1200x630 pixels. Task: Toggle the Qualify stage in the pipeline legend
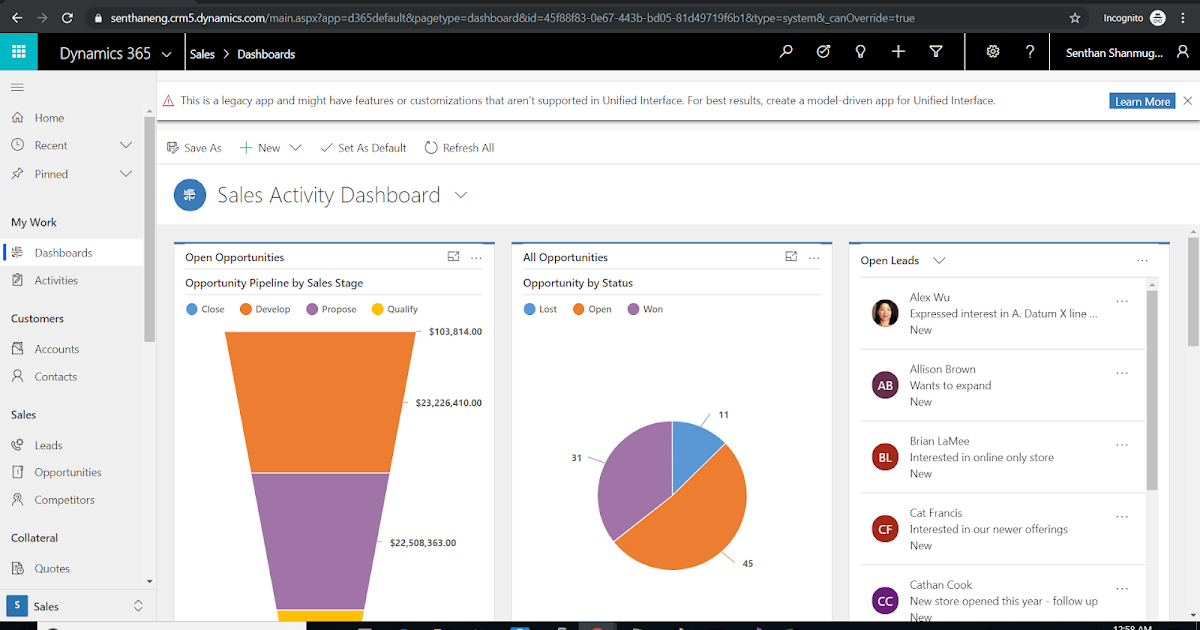click(394, 309)
